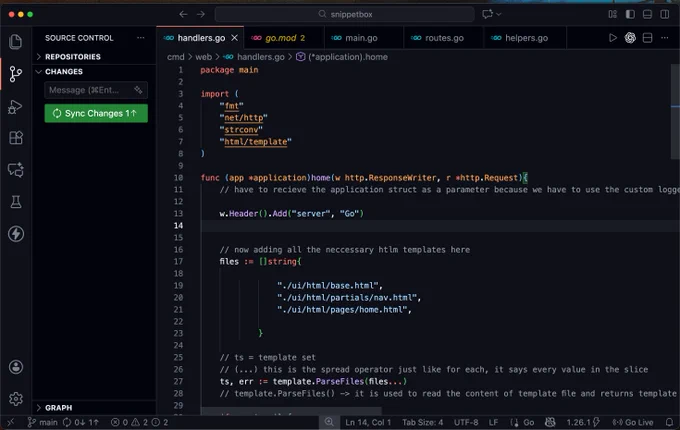Toggle Go Live server
This screenshot has width=680, height=430.
click(633, 422)
